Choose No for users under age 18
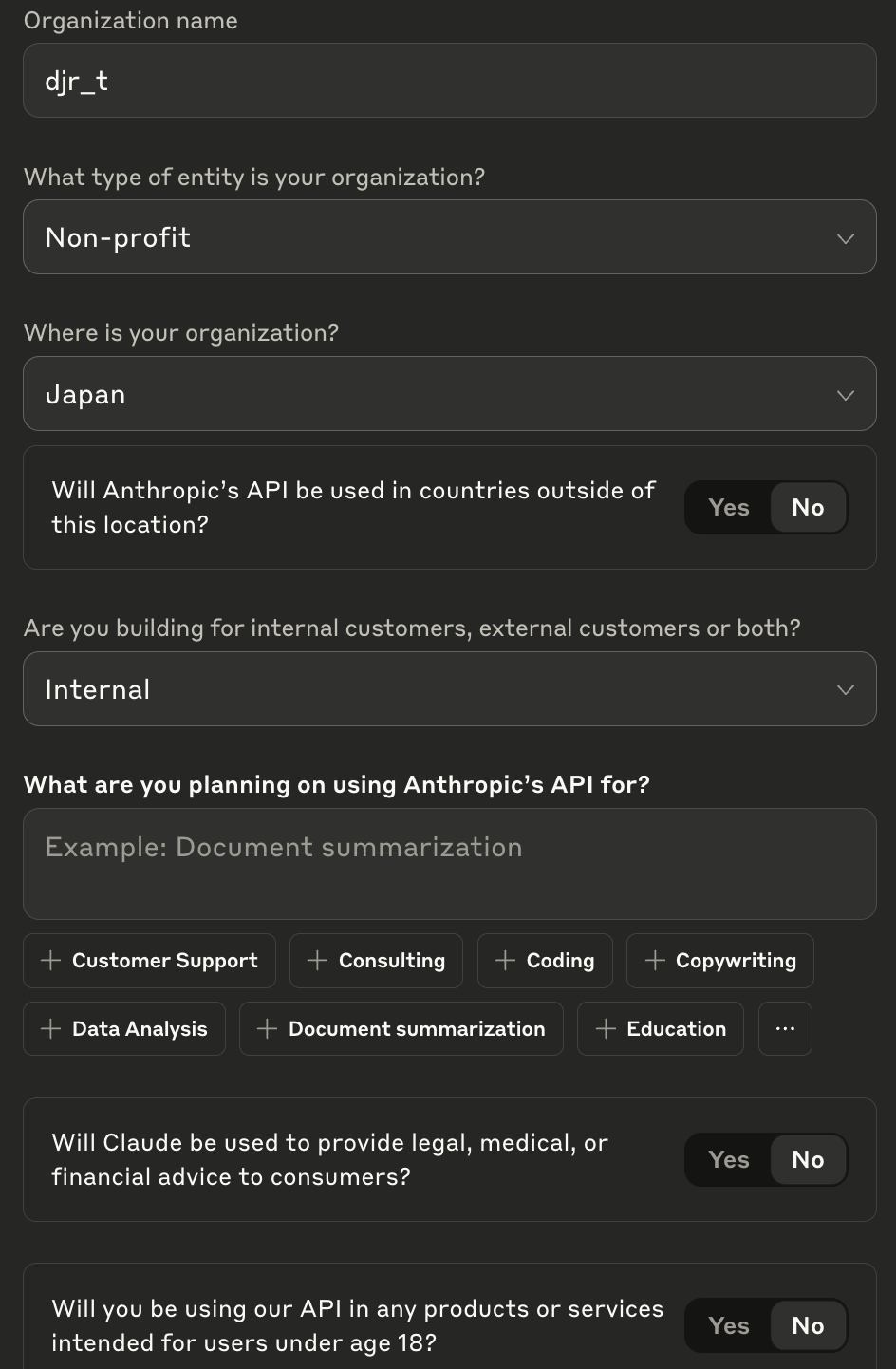896x1369 pixels. [x=808, y=1326]
